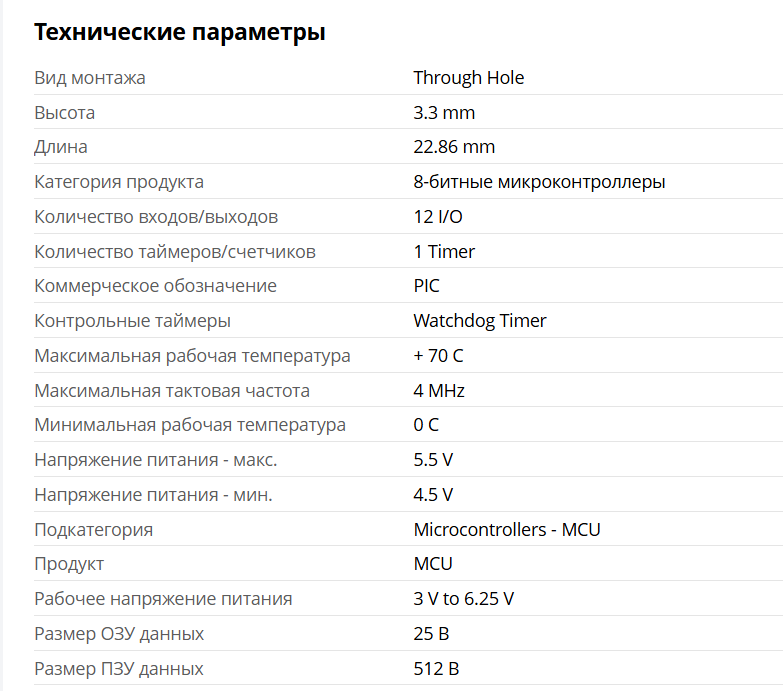Click the 'Вид монтажа' label
The width and height of the screenshot is (783, 691).
(x=90, y=78)
